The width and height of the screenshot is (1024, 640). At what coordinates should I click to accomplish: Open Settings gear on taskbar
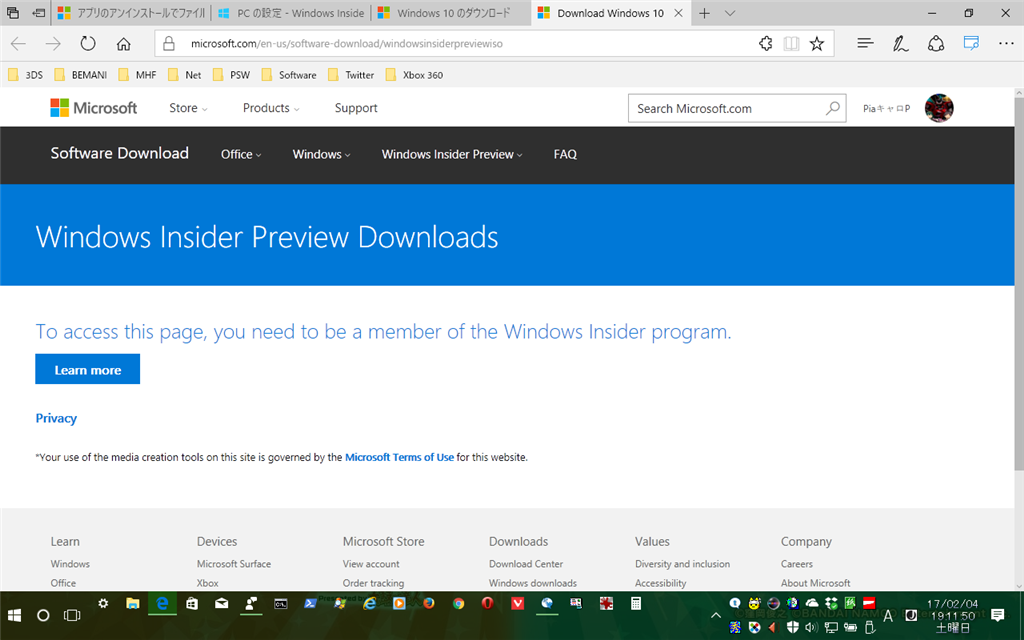click(x=103, y=603)
